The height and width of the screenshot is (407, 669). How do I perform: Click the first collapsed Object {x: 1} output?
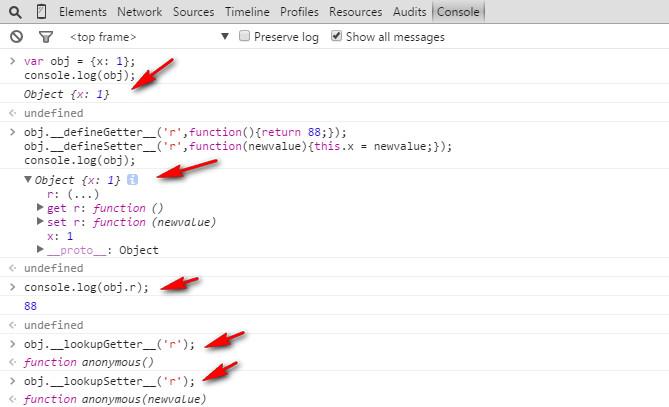[x=66, y=94]
